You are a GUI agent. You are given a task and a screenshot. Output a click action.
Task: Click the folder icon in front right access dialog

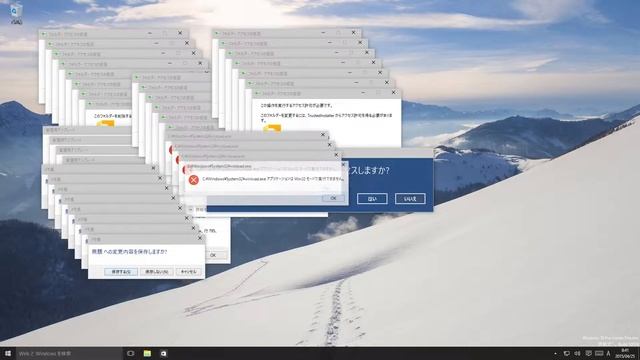pyautogui.click(x=272, y=129)
